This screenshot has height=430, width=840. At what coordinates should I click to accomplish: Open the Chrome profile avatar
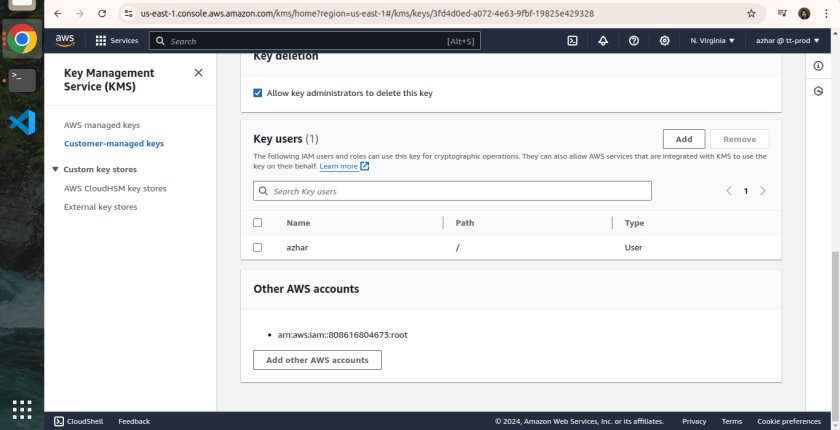[804, 13]
